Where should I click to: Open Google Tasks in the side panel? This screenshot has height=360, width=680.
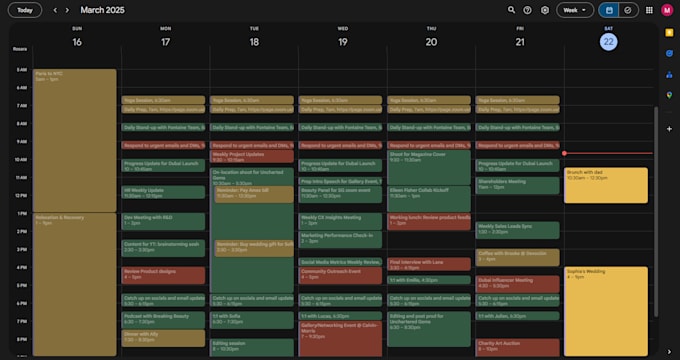pos(669,53)
